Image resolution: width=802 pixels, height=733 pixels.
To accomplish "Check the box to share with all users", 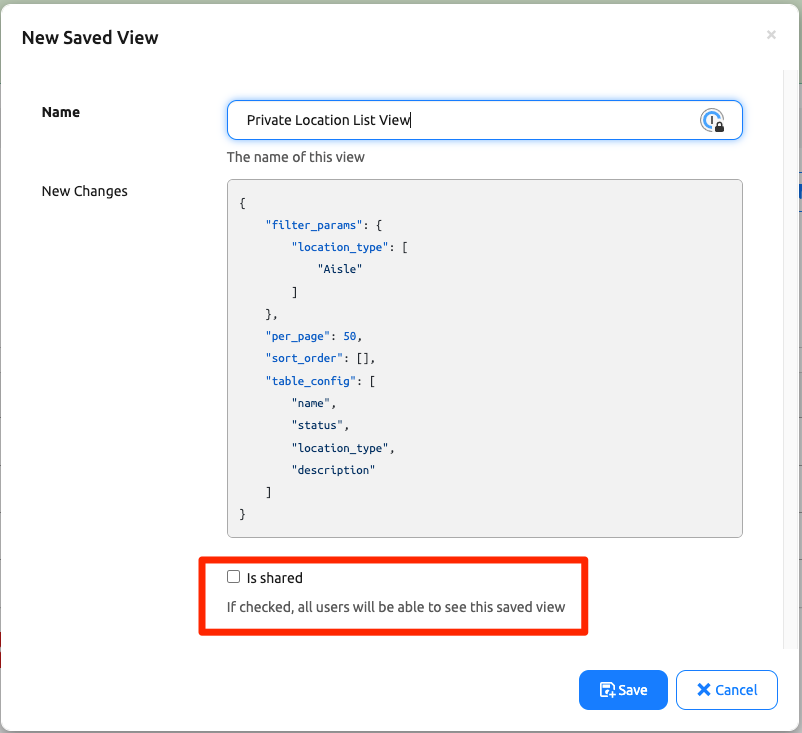I will (x=233, y=576).
